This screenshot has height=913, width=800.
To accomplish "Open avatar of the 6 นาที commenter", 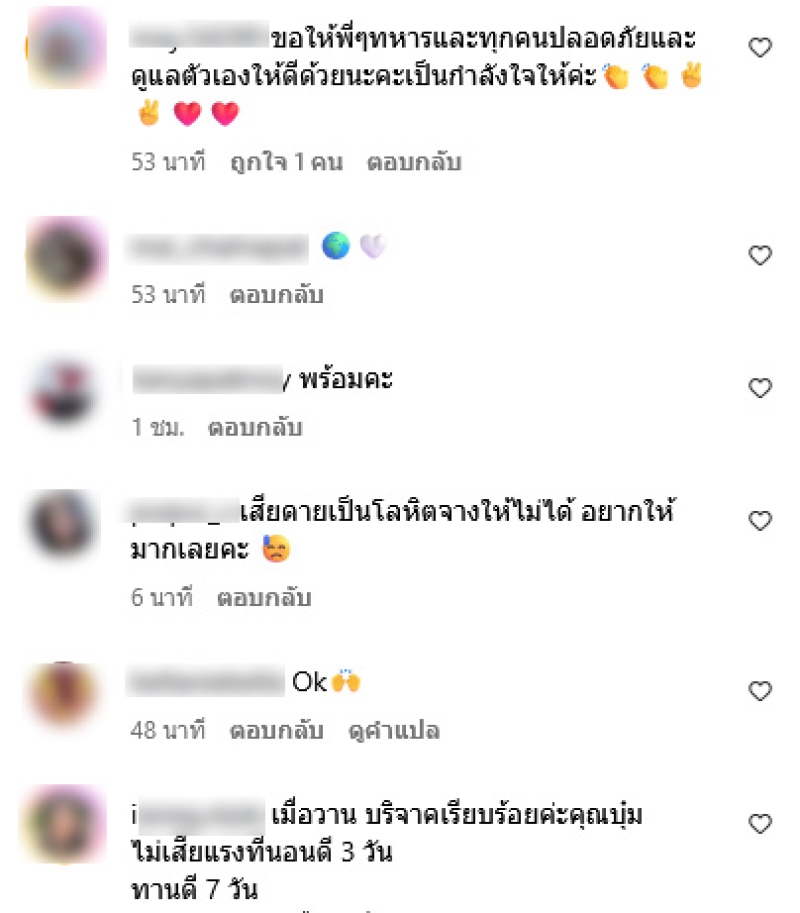I will pyautogui.click(x=63, y=524).
